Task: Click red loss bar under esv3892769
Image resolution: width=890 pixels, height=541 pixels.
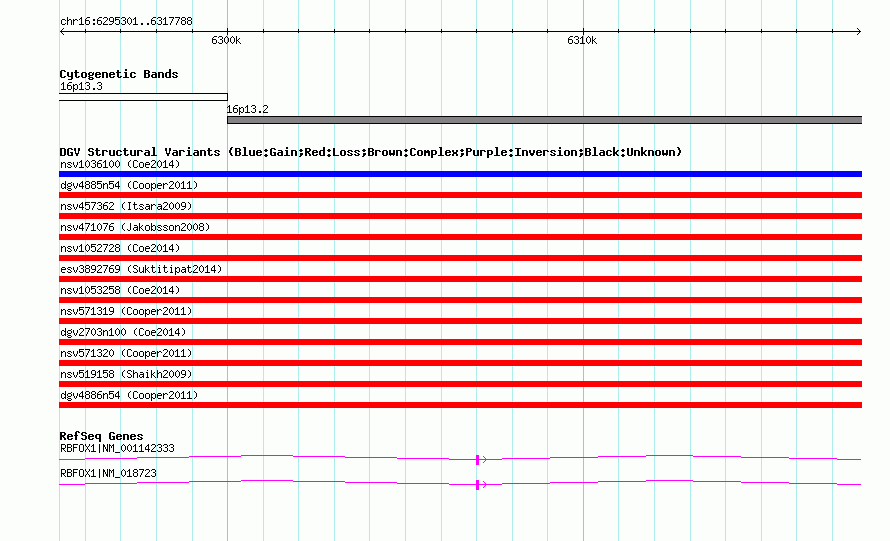Action: (x=460, y=279)
